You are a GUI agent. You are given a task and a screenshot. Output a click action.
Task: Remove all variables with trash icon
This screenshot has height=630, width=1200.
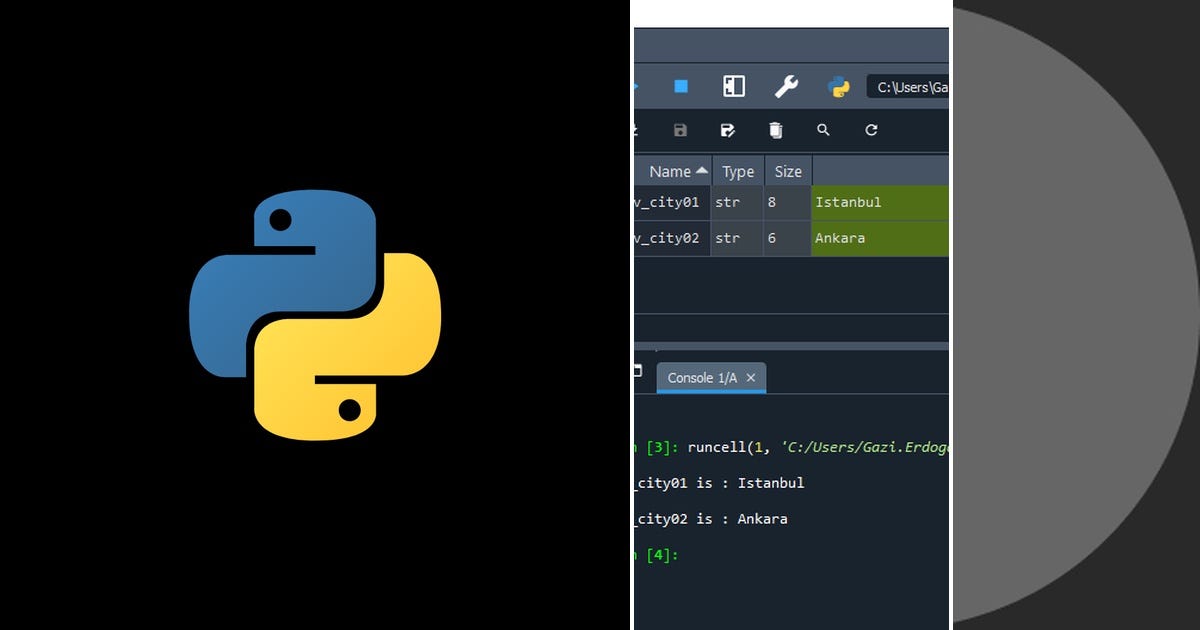coord(775,130)
